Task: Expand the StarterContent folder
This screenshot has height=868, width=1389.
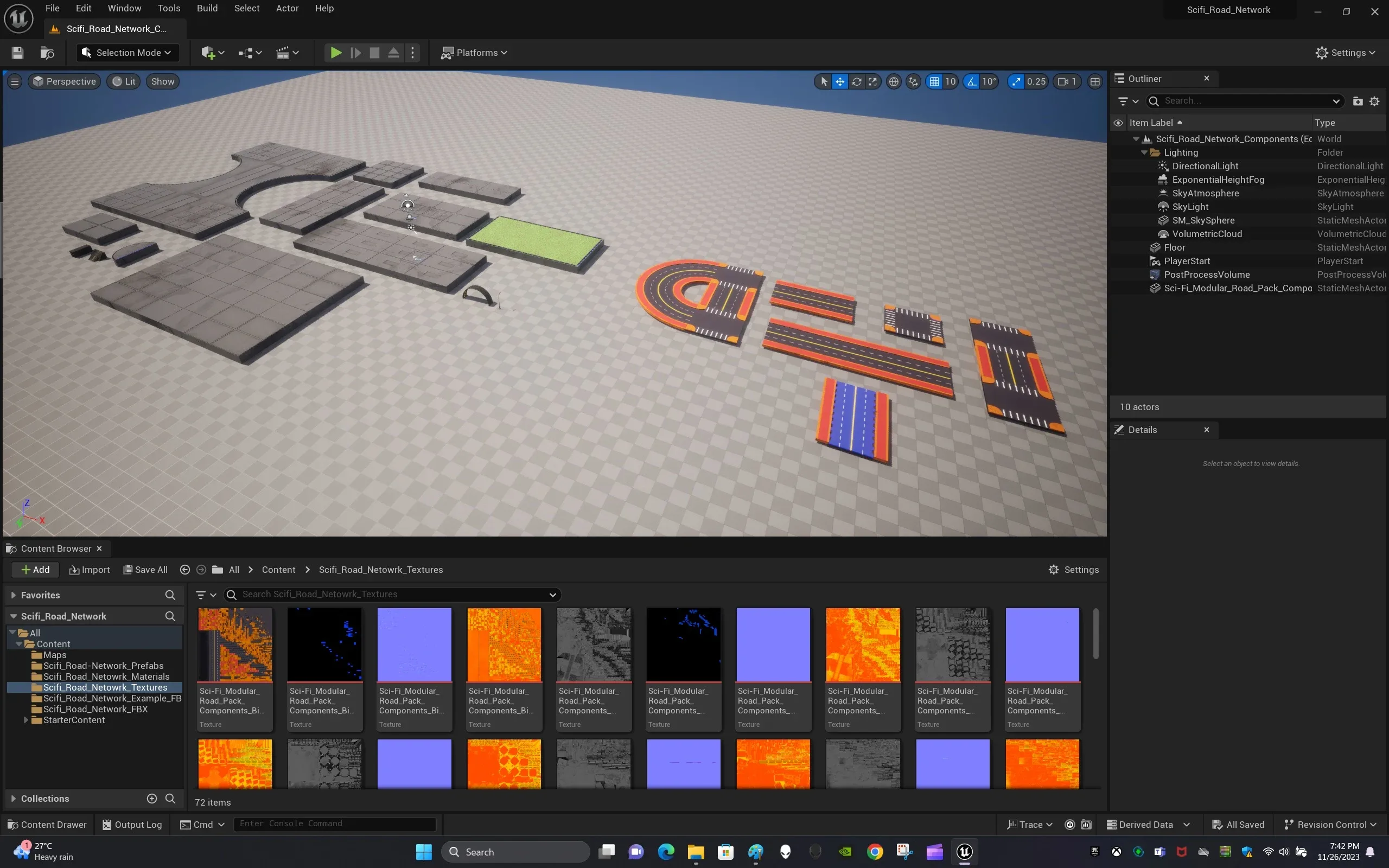Action: tap(27, 719)
